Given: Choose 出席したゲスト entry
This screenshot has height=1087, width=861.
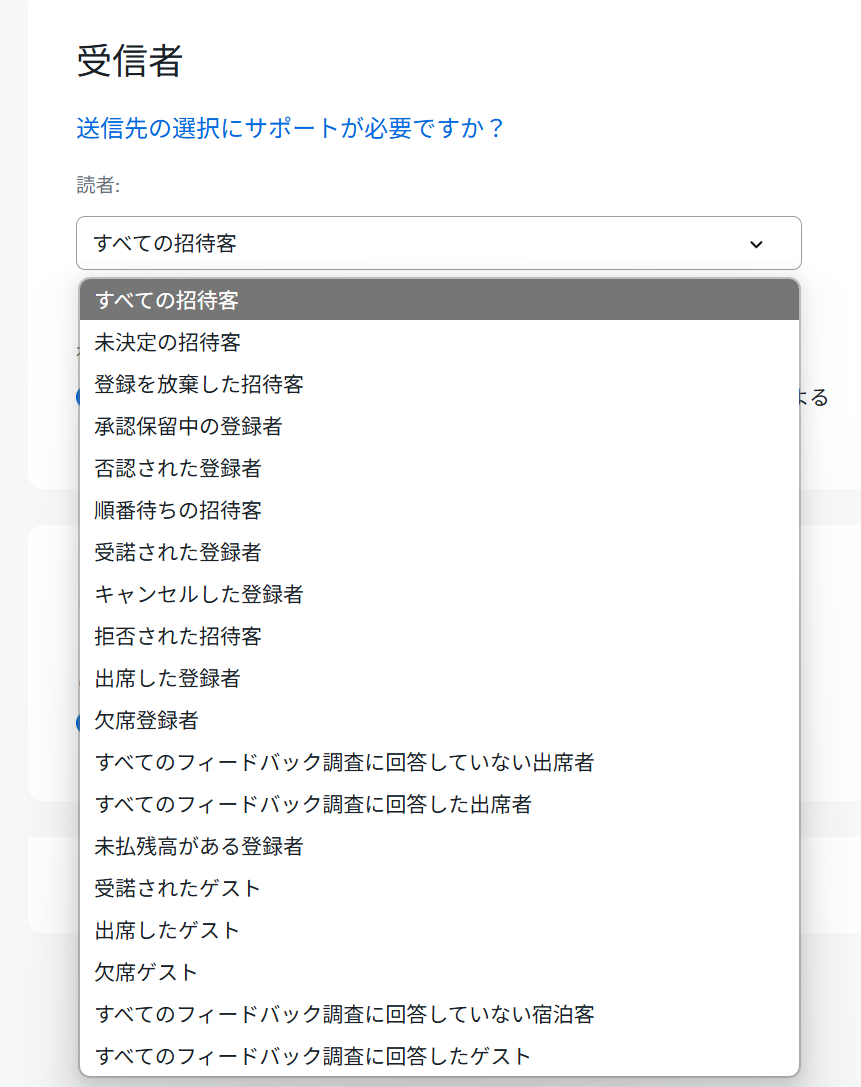Looking at the screenshot, I should (440, 930).
